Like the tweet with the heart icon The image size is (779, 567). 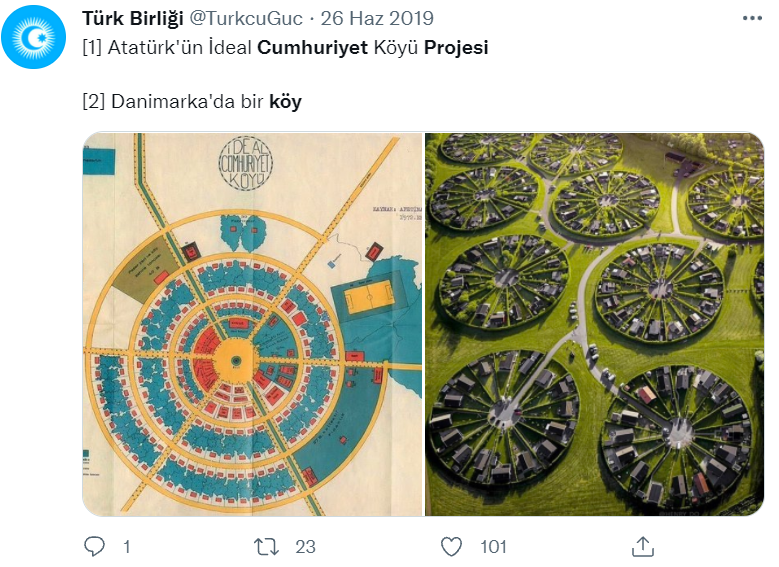(452, 546)
